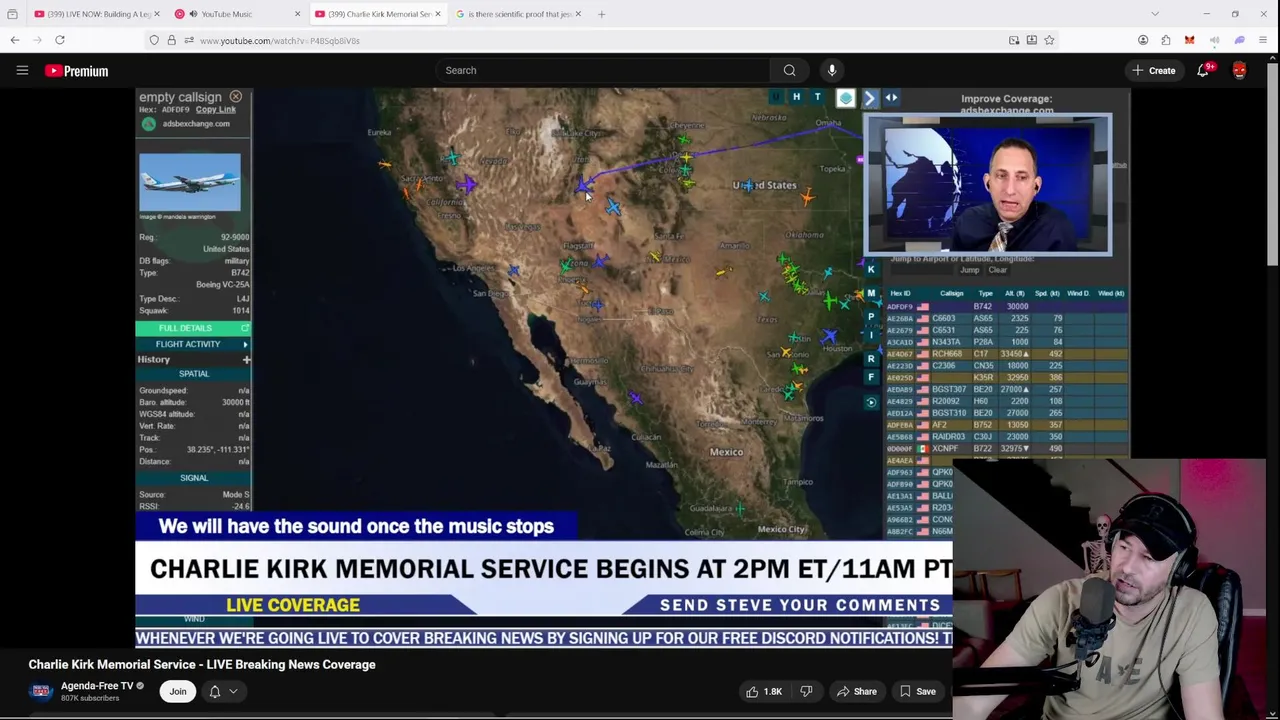Open tracking protection shield icon
The height and width of the screenshot is (720, 1280).
154,40
